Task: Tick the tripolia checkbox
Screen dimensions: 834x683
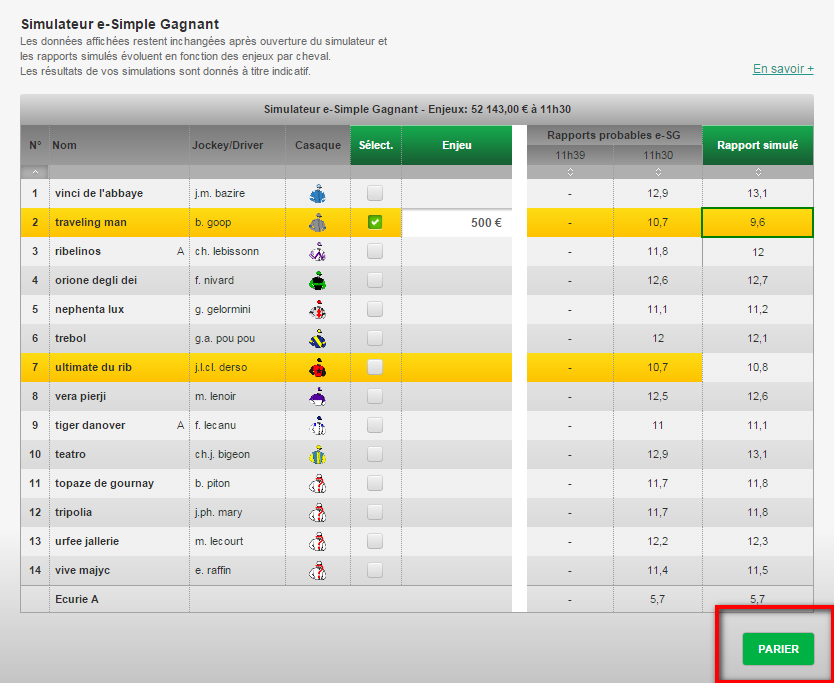Action: (x=375, y=512)
